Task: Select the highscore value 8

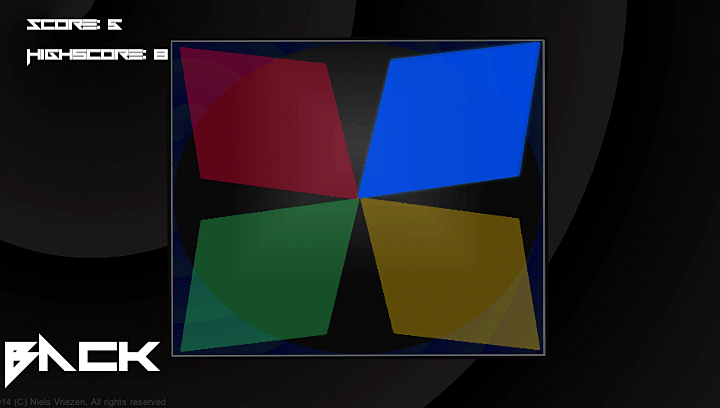Action: pyautogui.click(x=161, y=56)
